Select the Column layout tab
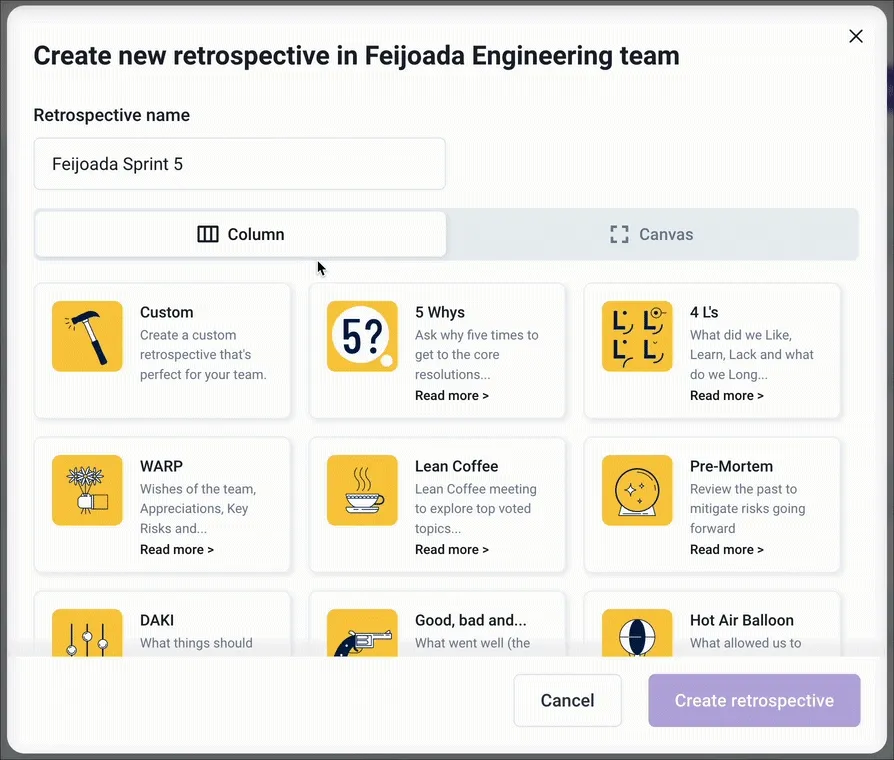Viewport: 894px width, 760px height. pyautogui.click(x=240, y=234)
